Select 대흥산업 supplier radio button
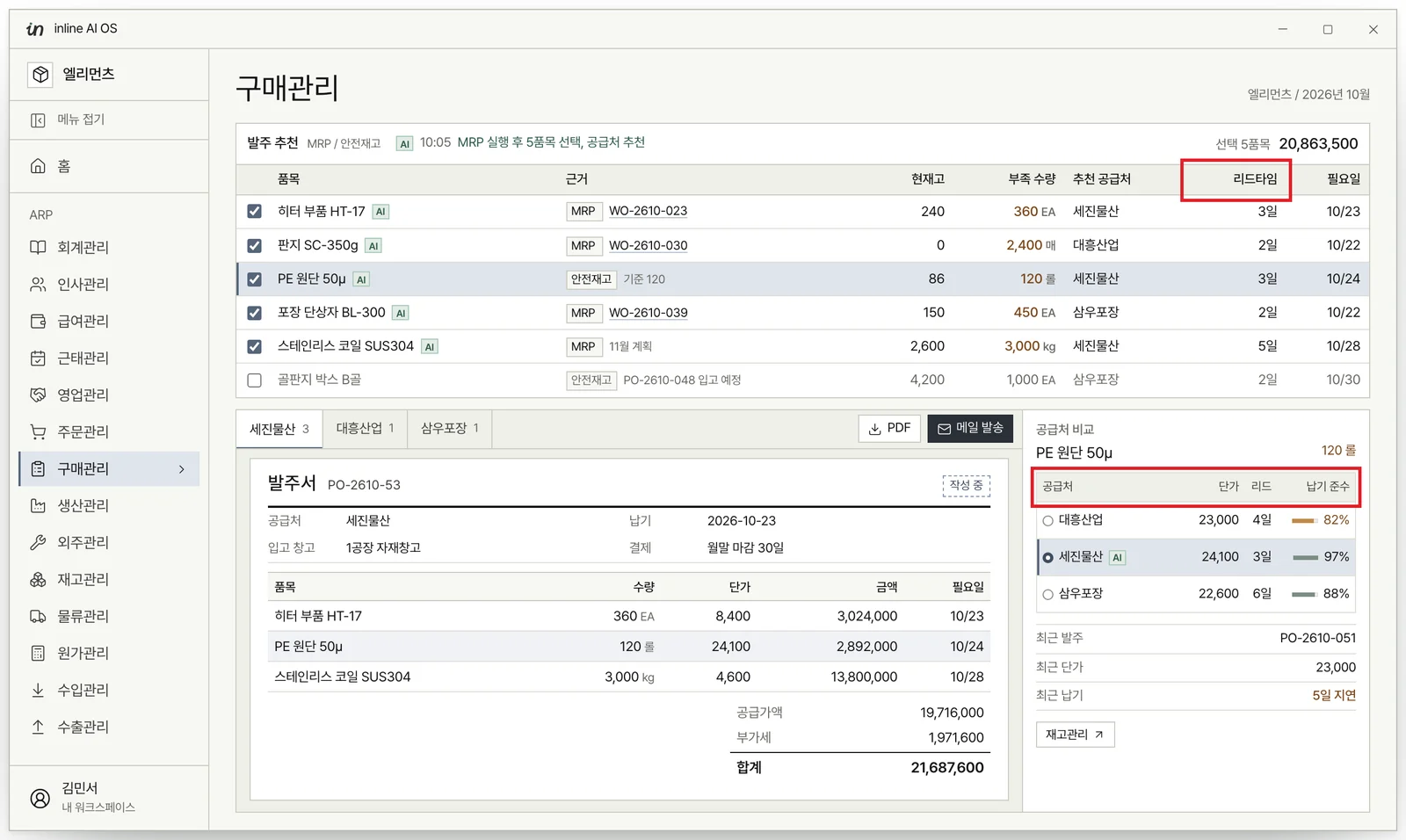 tap(1047, 521)
